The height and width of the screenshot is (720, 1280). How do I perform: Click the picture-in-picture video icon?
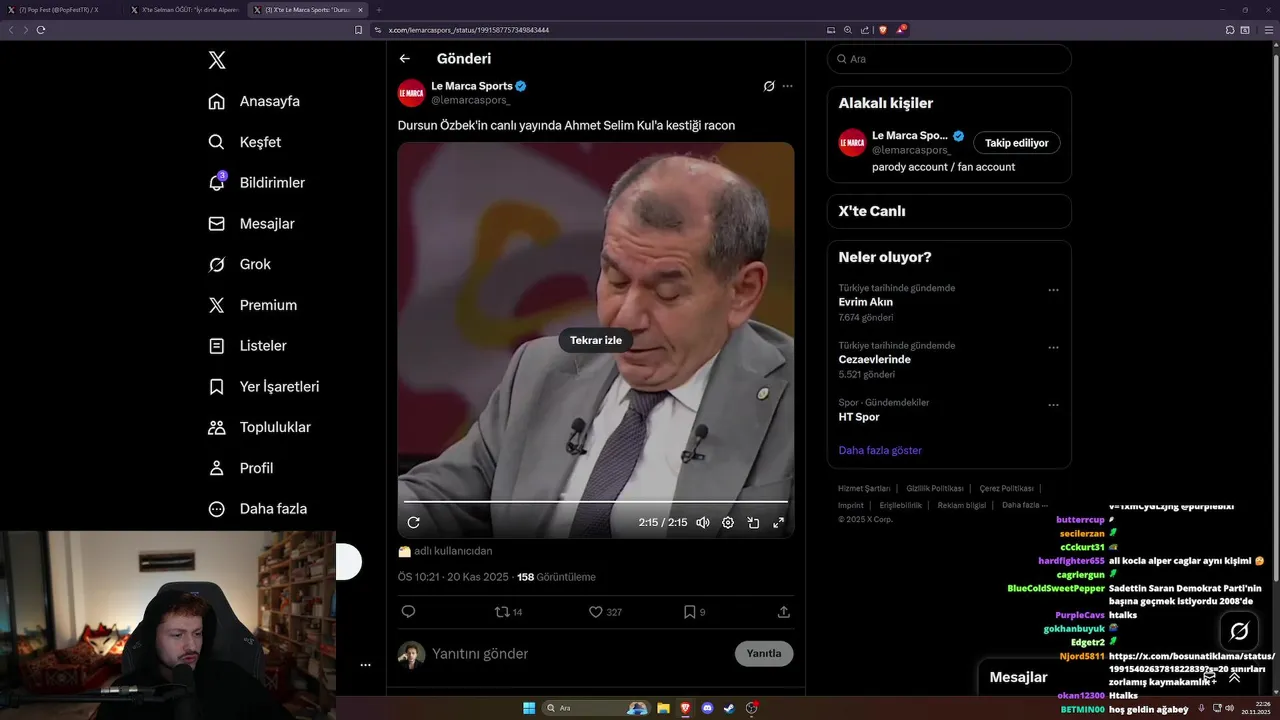tap(753, 522)
